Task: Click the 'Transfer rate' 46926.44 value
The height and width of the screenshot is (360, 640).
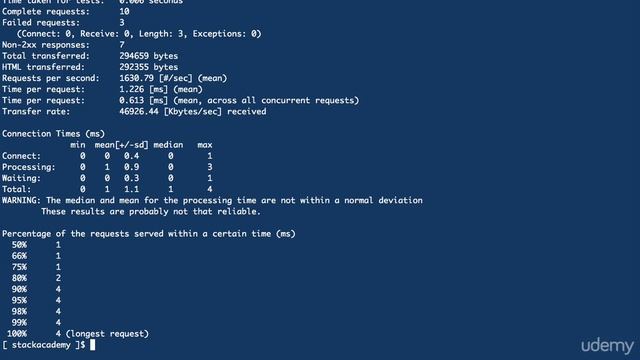Action: coord(139,111)
